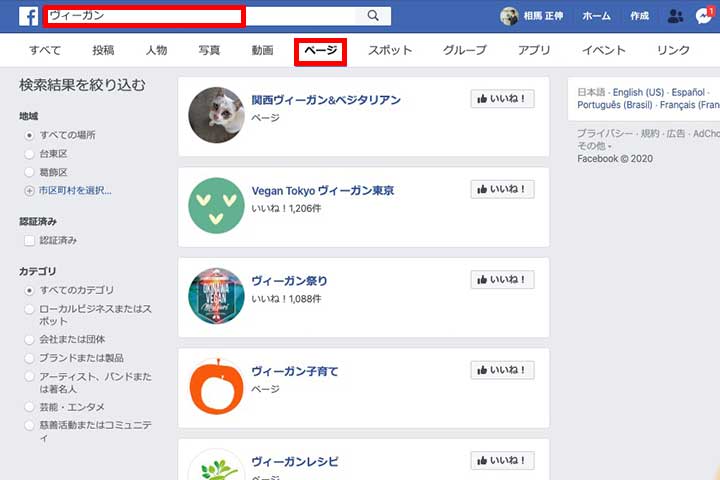Screen dimensions: 720x480
Task: Select 台東区 region radio button
Action: pos(29,154)
